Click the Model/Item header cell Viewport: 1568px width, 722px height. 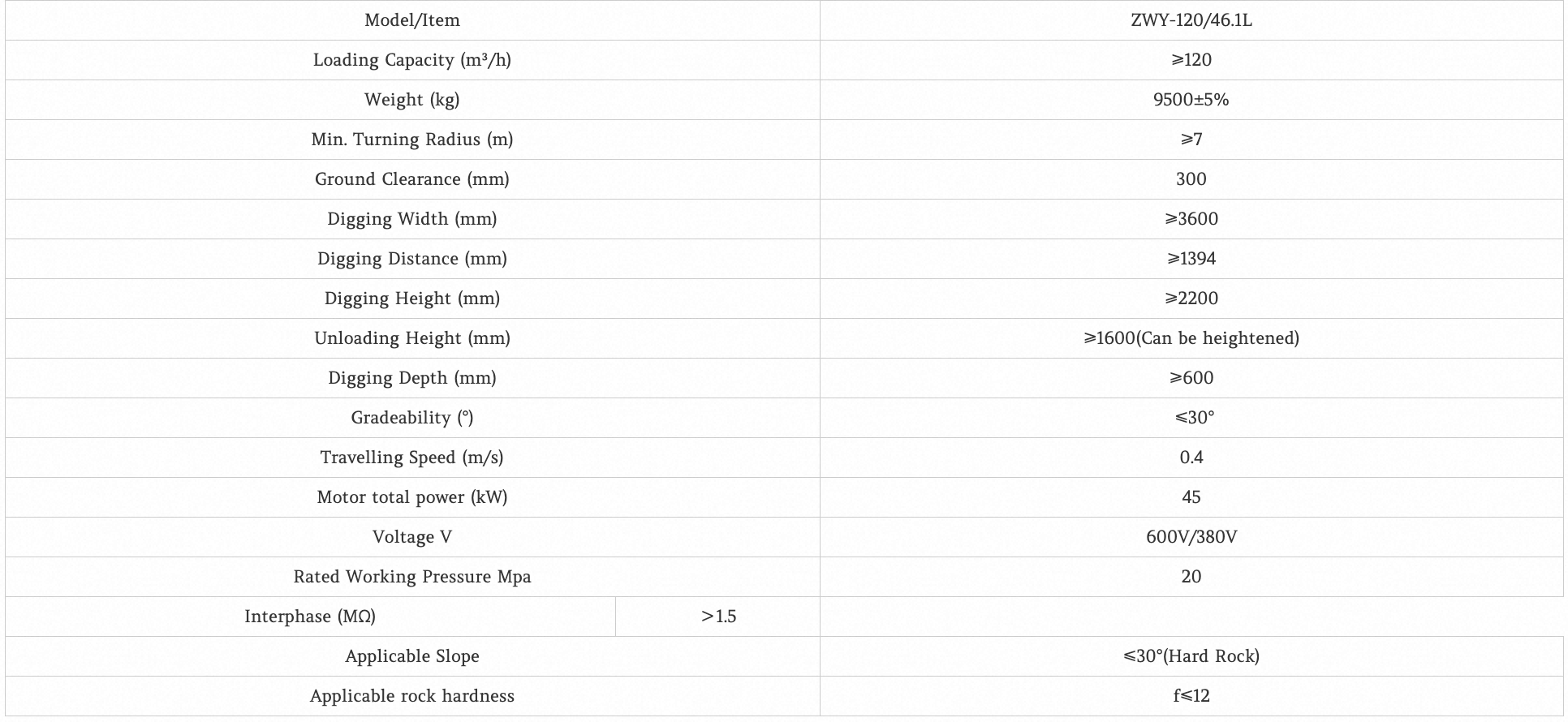click(411, 20)
